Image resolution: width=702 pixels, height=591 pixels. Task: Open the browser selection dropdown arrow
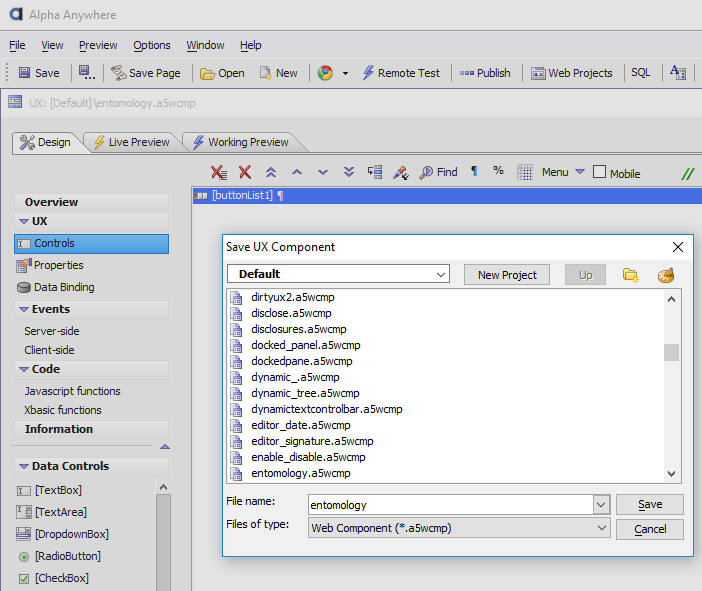(345, 73)
